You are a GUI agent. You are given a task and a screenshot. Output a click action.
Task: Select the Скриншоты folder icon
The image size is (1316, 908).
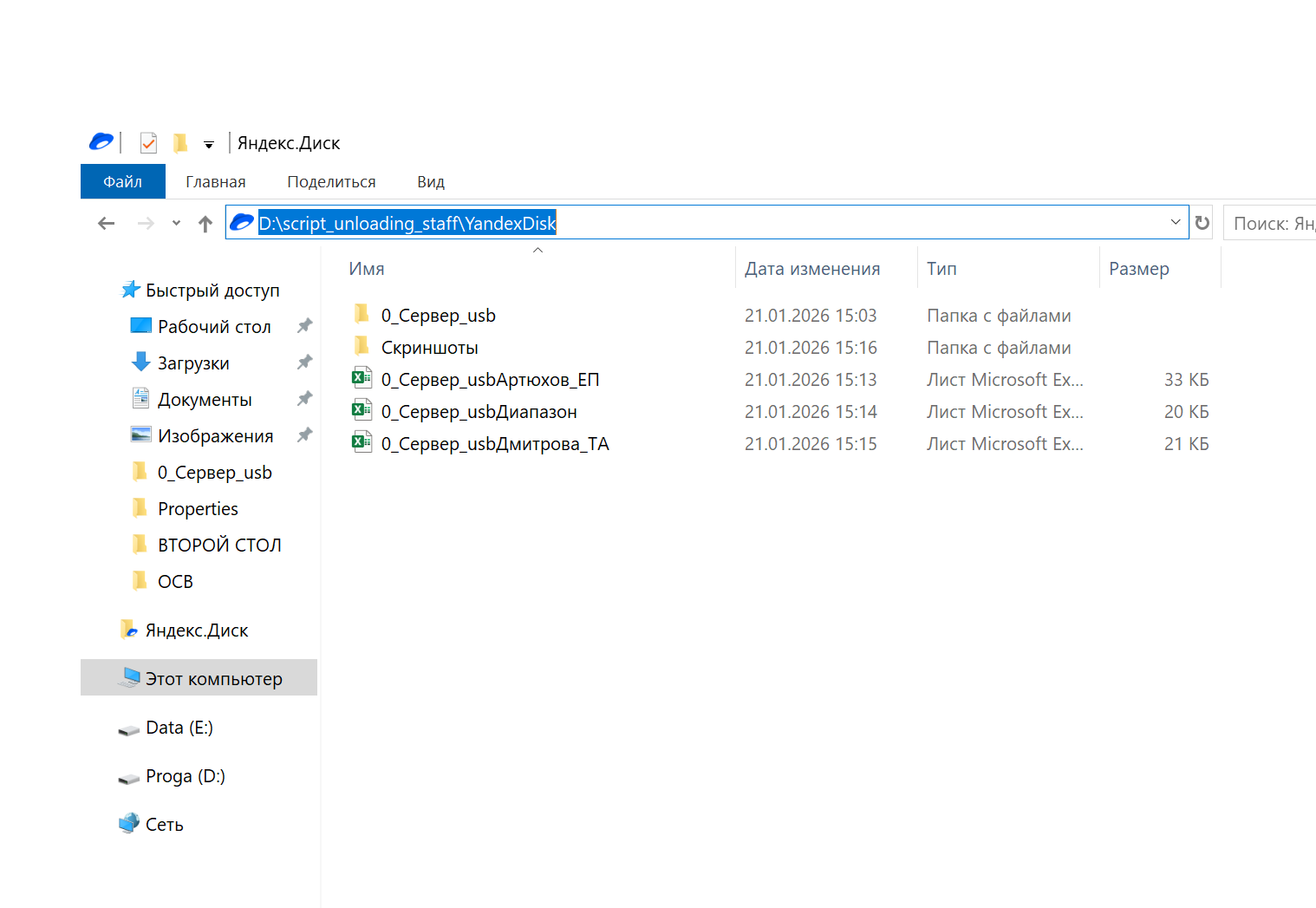[x=362, y=347]
